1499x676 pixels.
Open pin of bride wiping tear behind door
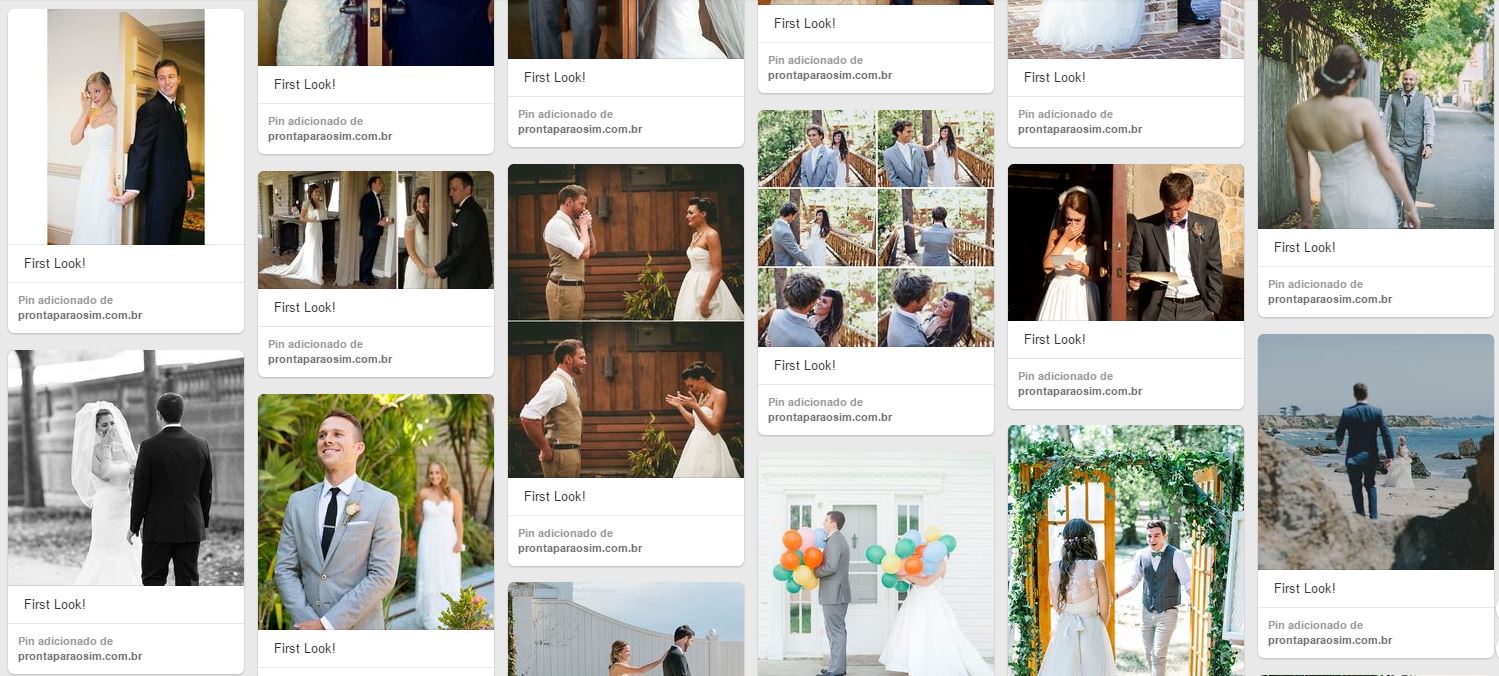(126, 127)
